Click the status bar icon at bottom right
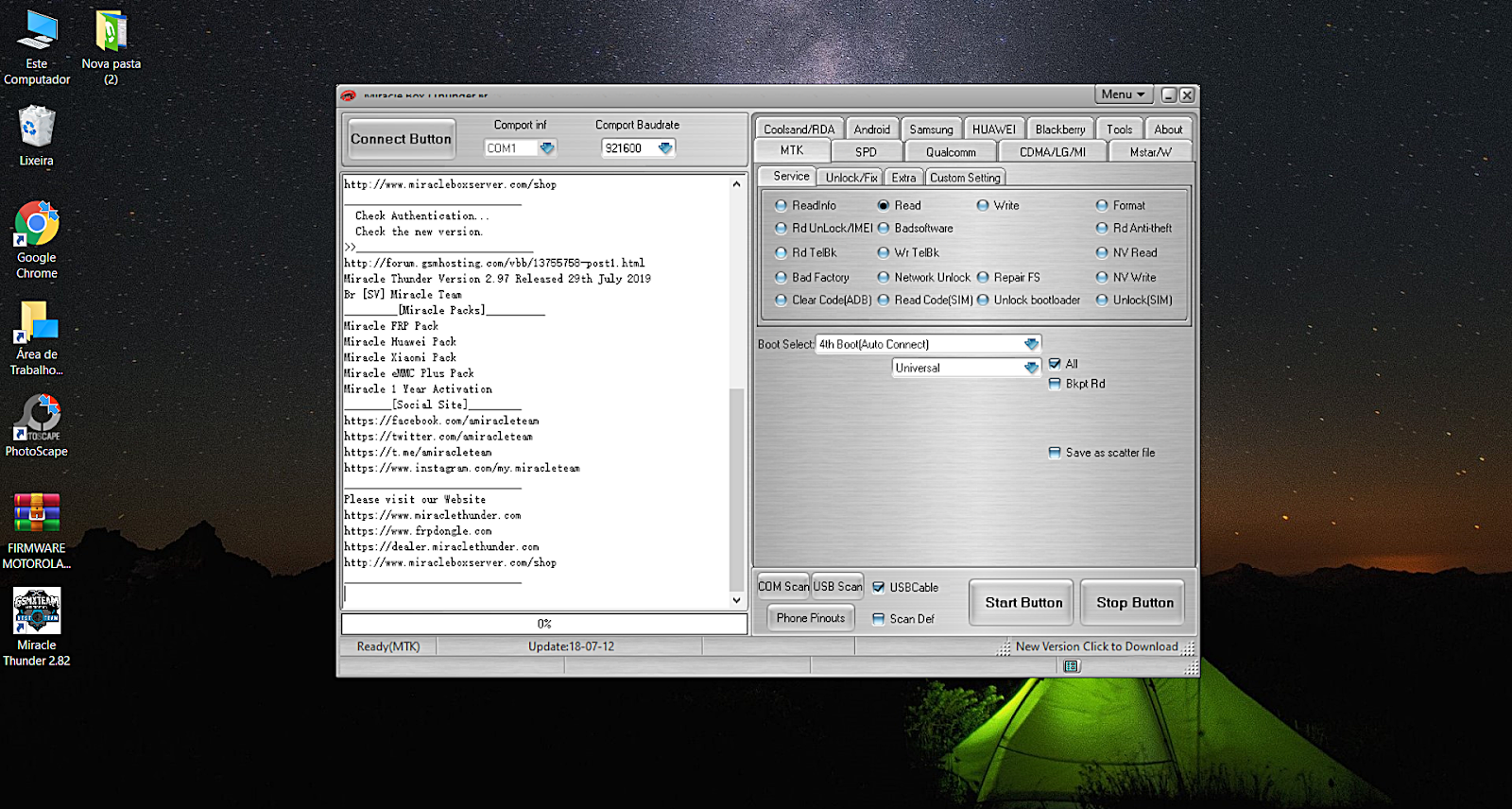This screenshot has width=1512, height=809. point(1071,666)
